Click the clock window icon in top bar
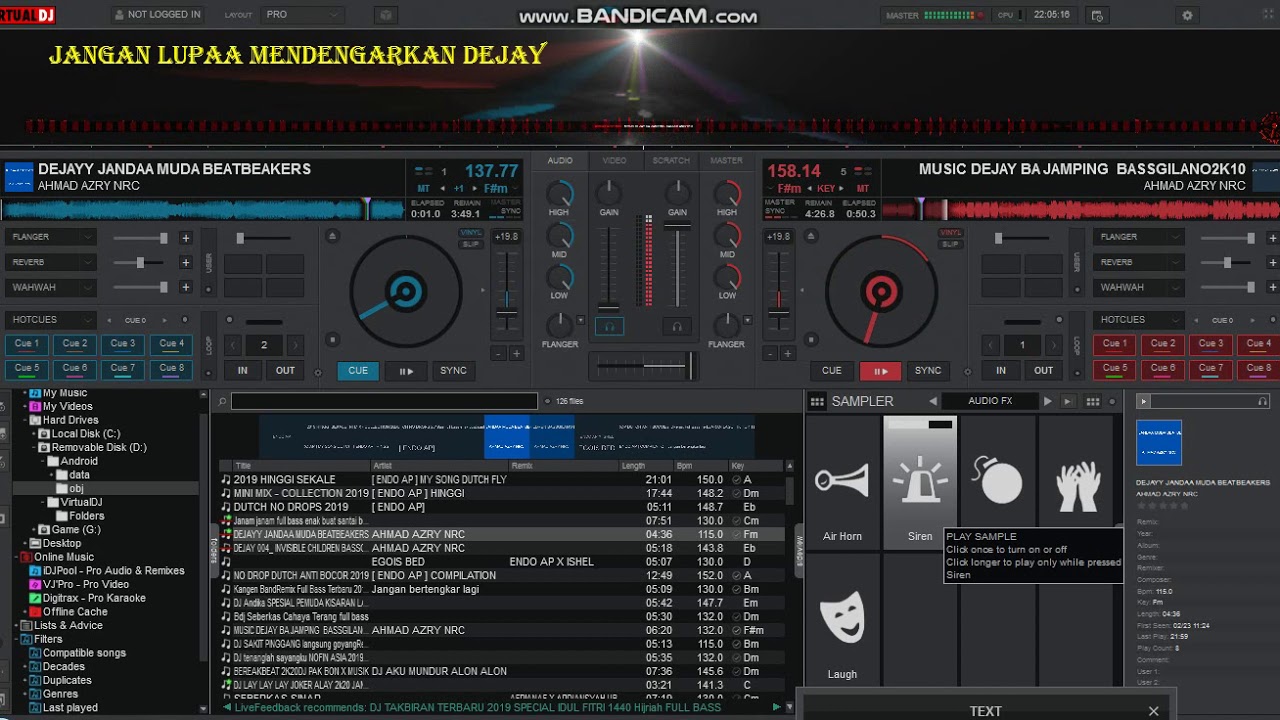Image resolution: width=1280 pixels, height=720 pixels. tap(1097, 15)
